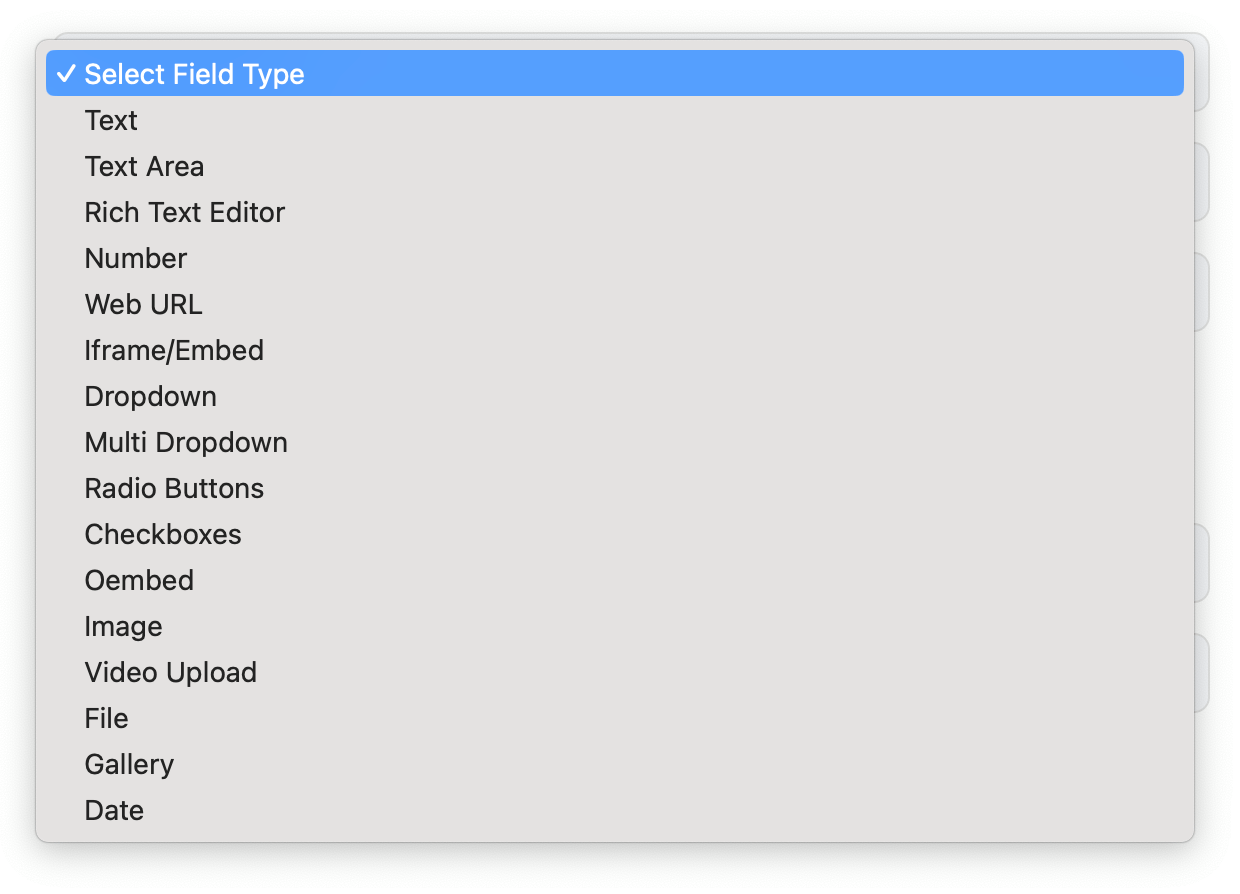Select Rich Text Editor from the list

[x=185, y=212]
